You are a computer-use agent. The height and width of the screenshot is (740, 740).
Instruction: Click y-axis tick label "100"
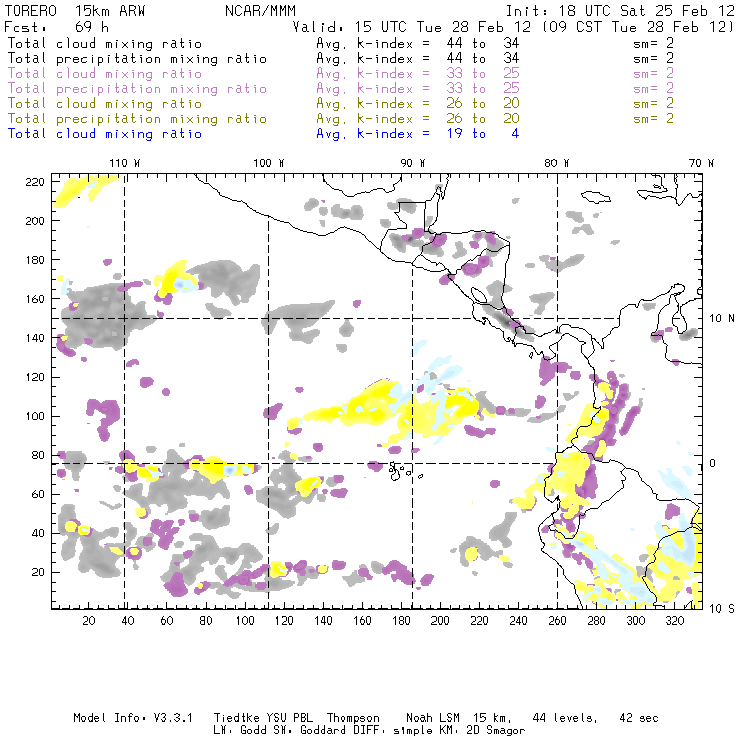point(35,416)
